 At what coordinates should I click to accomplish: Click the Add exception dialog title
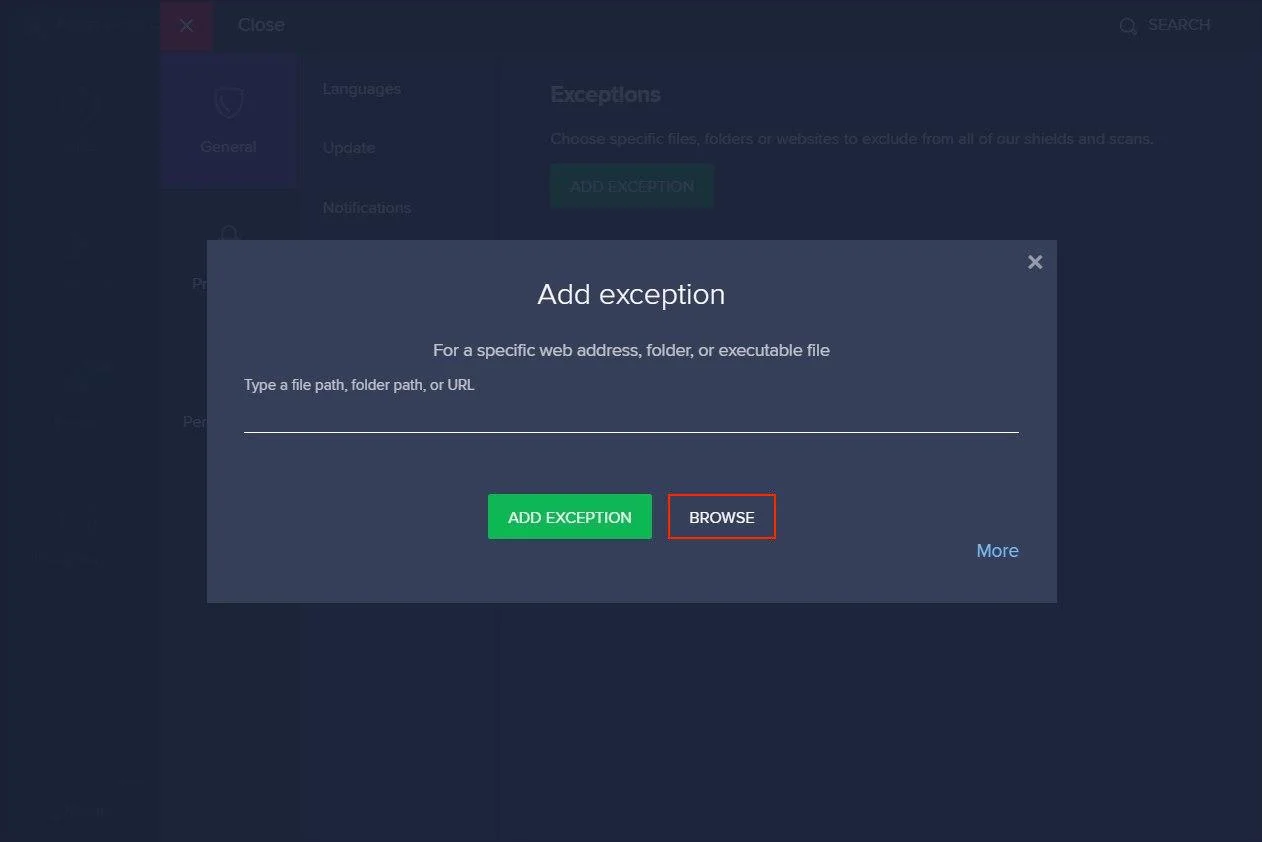click(631, 295)
